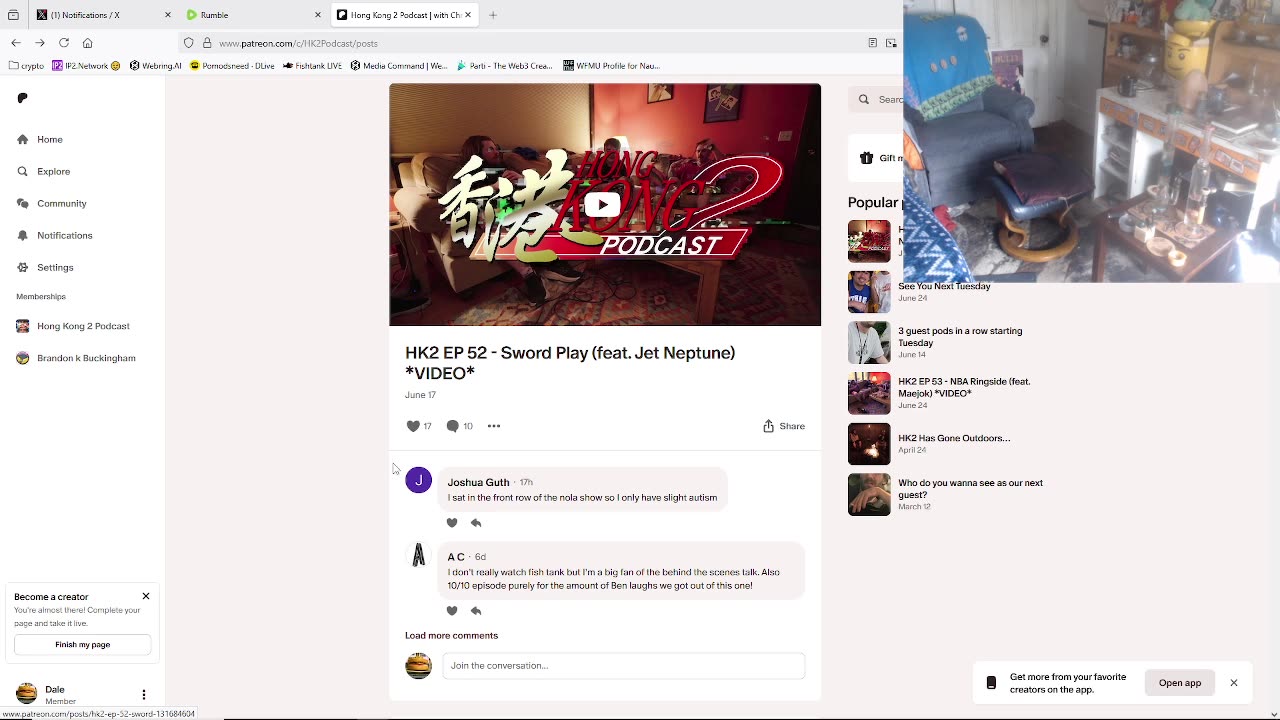1280x720 pixels.
Task: Open HK2 EP 53 NBA Ringside post
Action: point(964,387)
